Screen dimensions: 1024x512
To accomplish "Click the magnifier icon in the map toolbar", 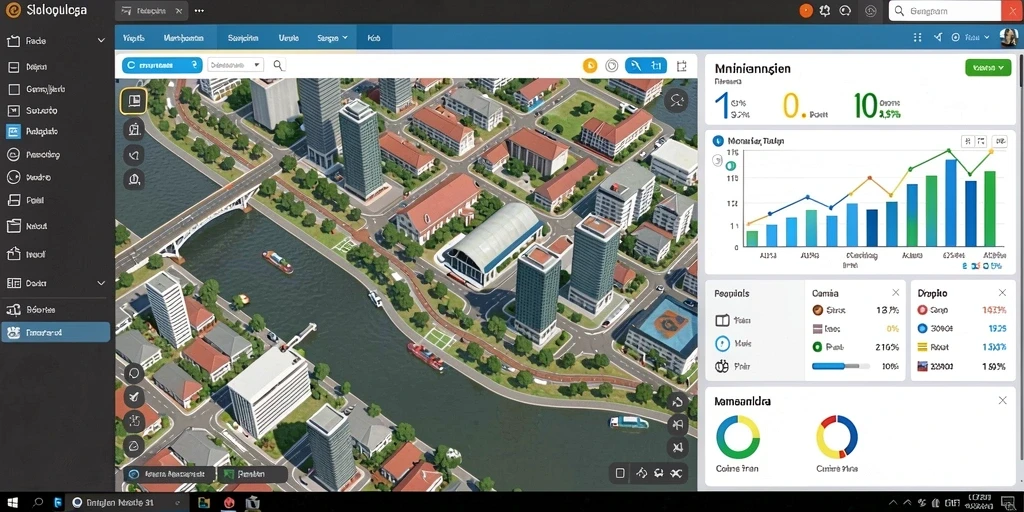I will click(x=278, y=65).
